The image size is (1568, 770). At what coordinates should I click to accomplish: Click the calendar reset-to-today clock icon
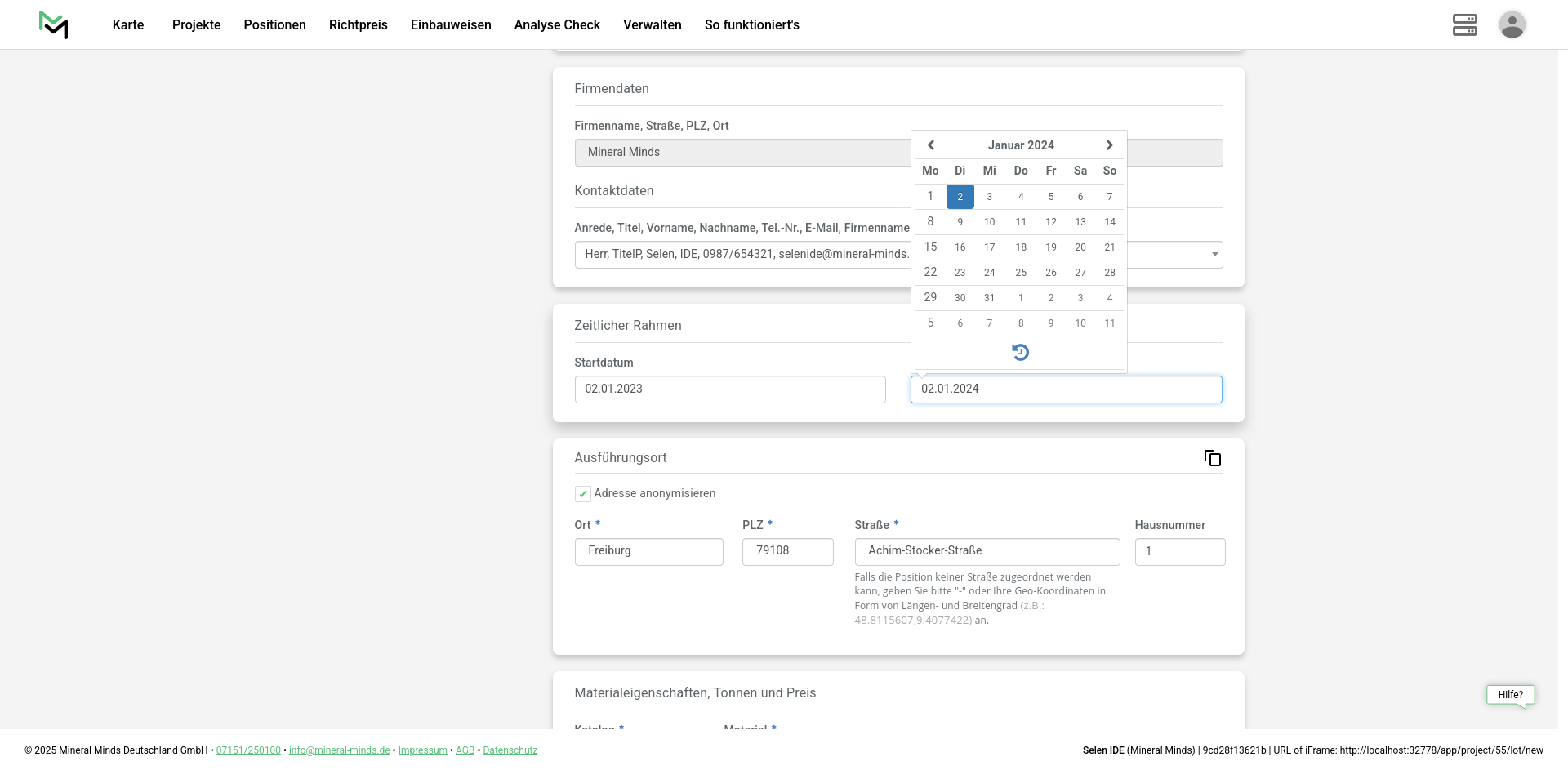pos(1020,352)
